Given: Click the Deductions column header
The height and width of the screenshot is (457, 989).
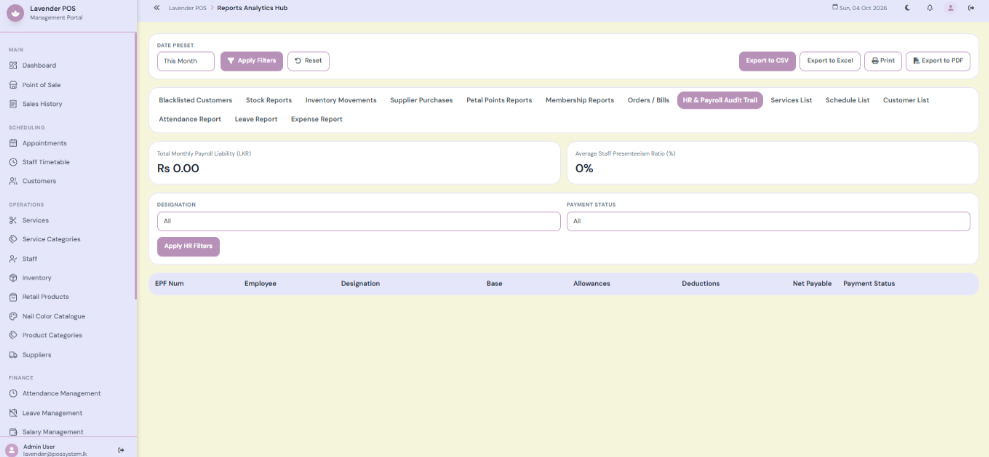Looking at the screenshot, I should tap(701, 284).
